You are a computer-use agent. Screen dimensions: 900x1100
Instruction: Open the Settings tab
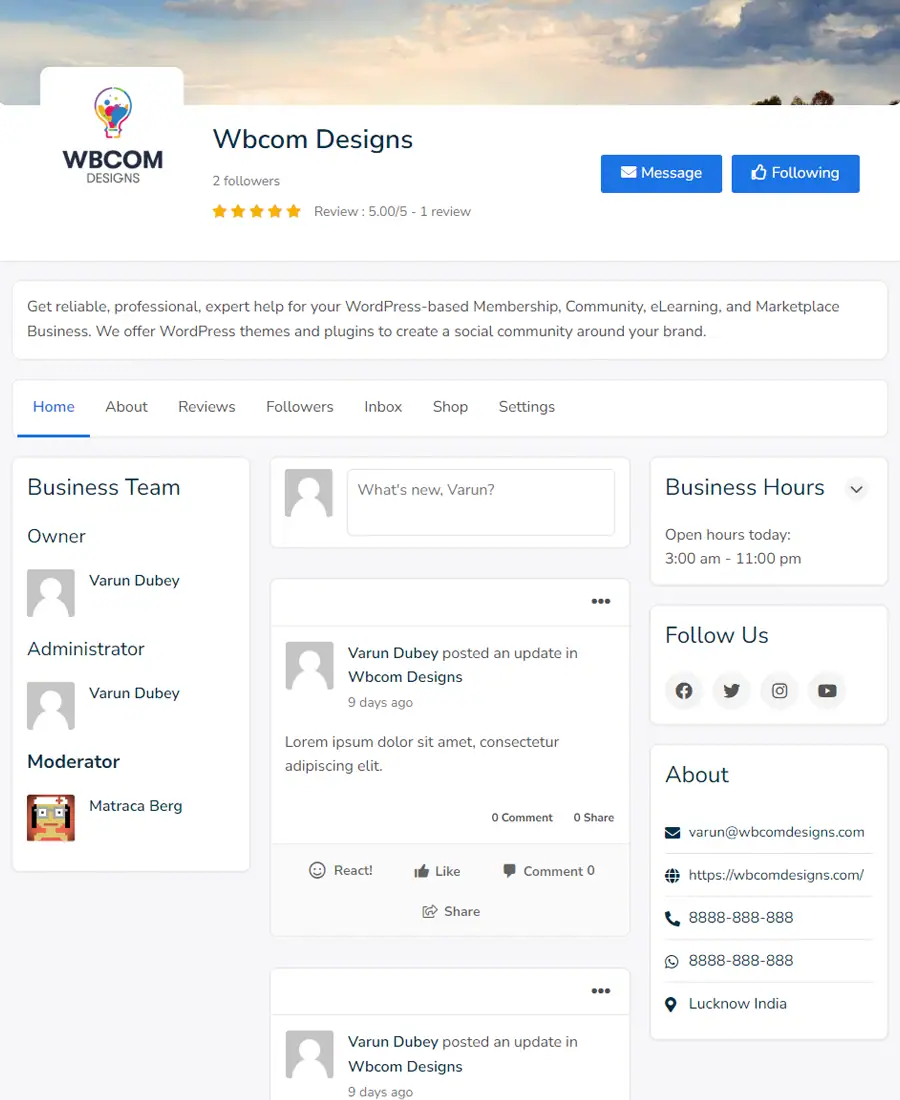[x=527, y=407]
